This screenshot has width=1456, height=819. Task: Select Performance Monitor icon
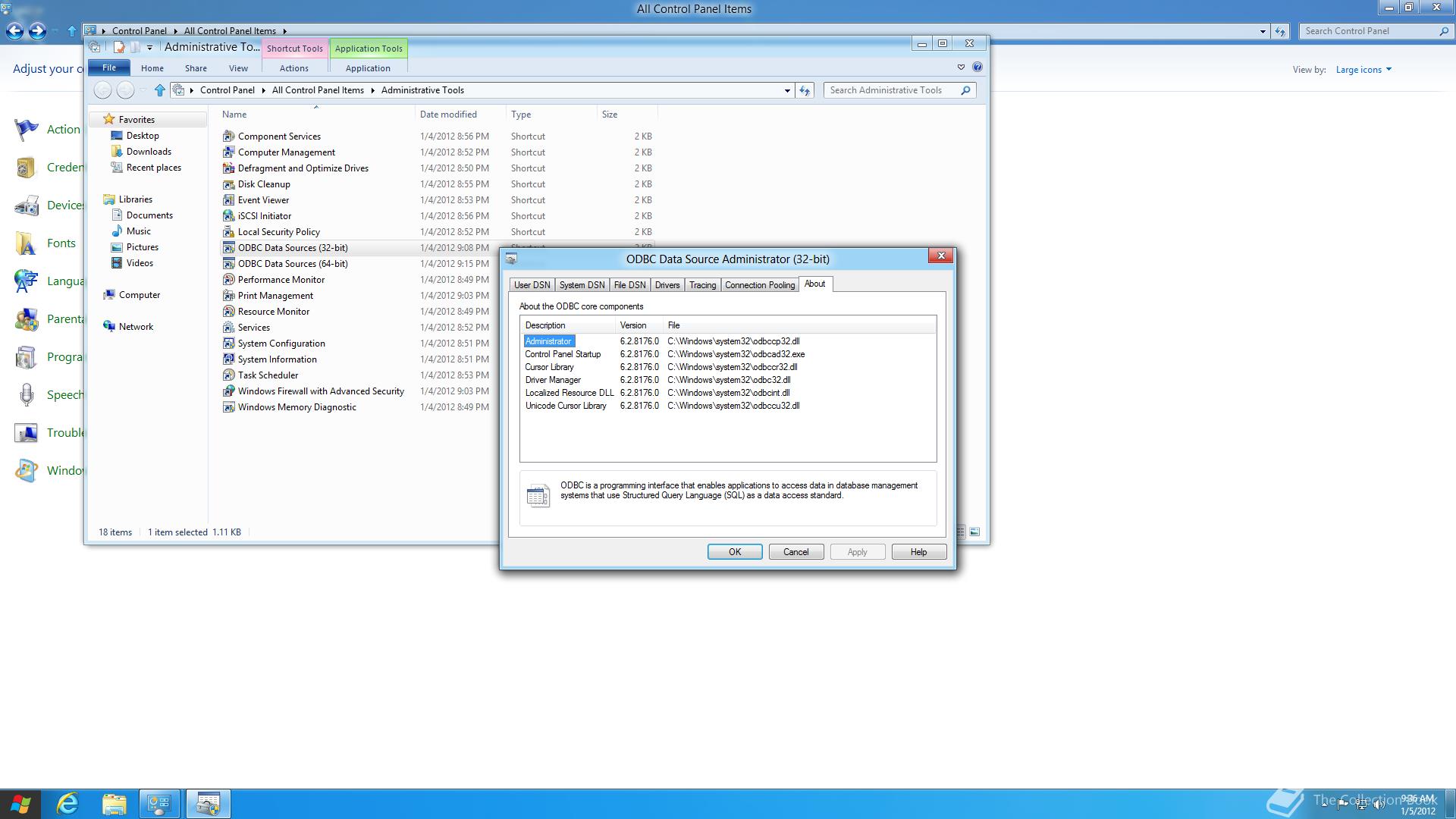coord(228,280)
